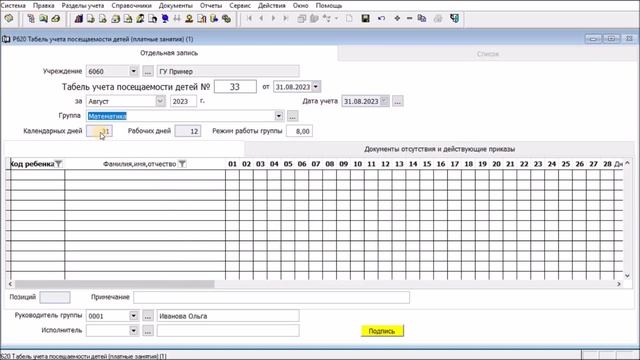Screen dimensions: 640x360
Task: Switch to the Отдельная запись tab
Action: point(169,53)
